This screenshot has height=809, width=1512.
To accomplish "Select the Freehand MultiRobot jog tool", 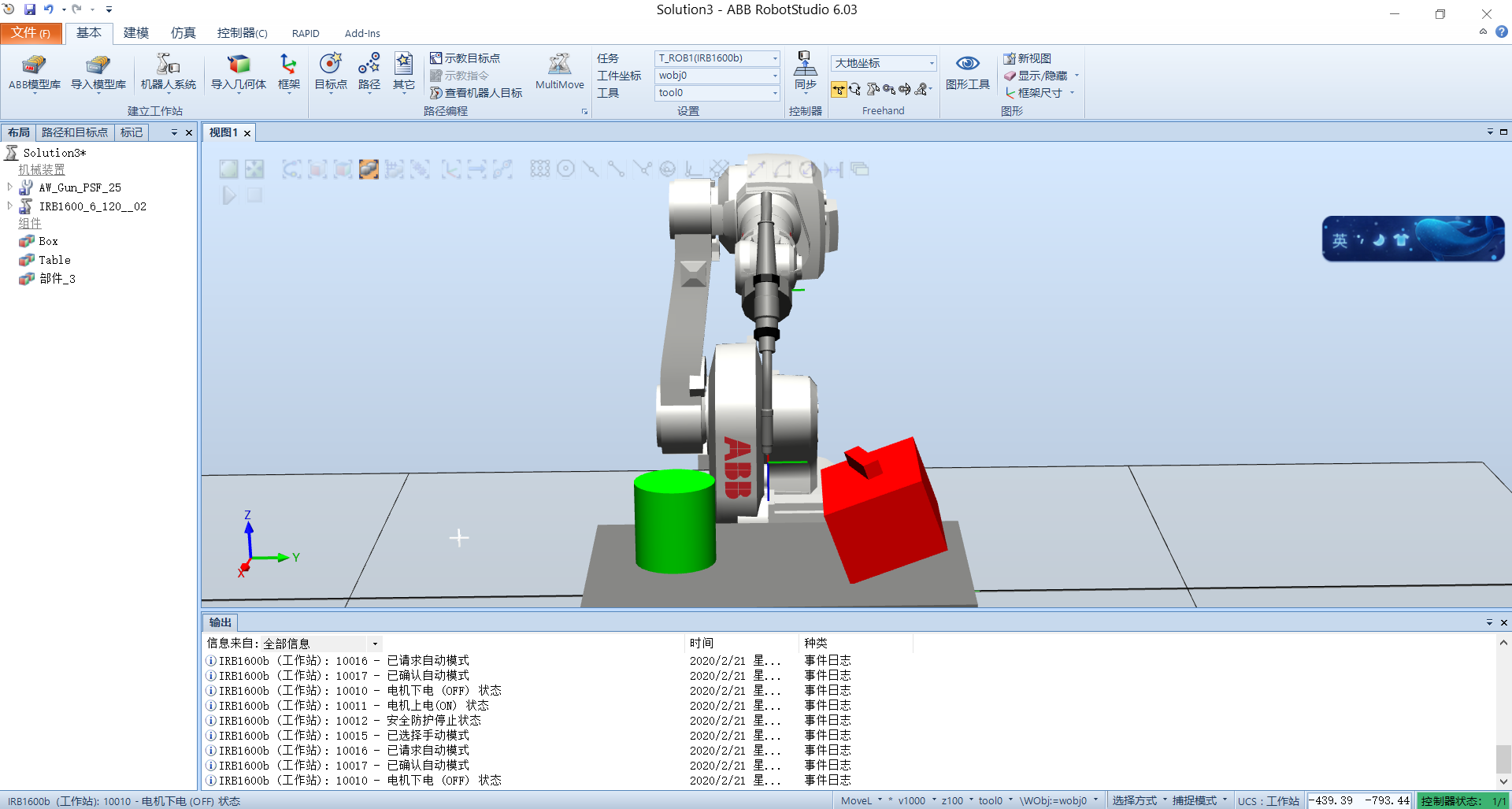I will (922, 89).
